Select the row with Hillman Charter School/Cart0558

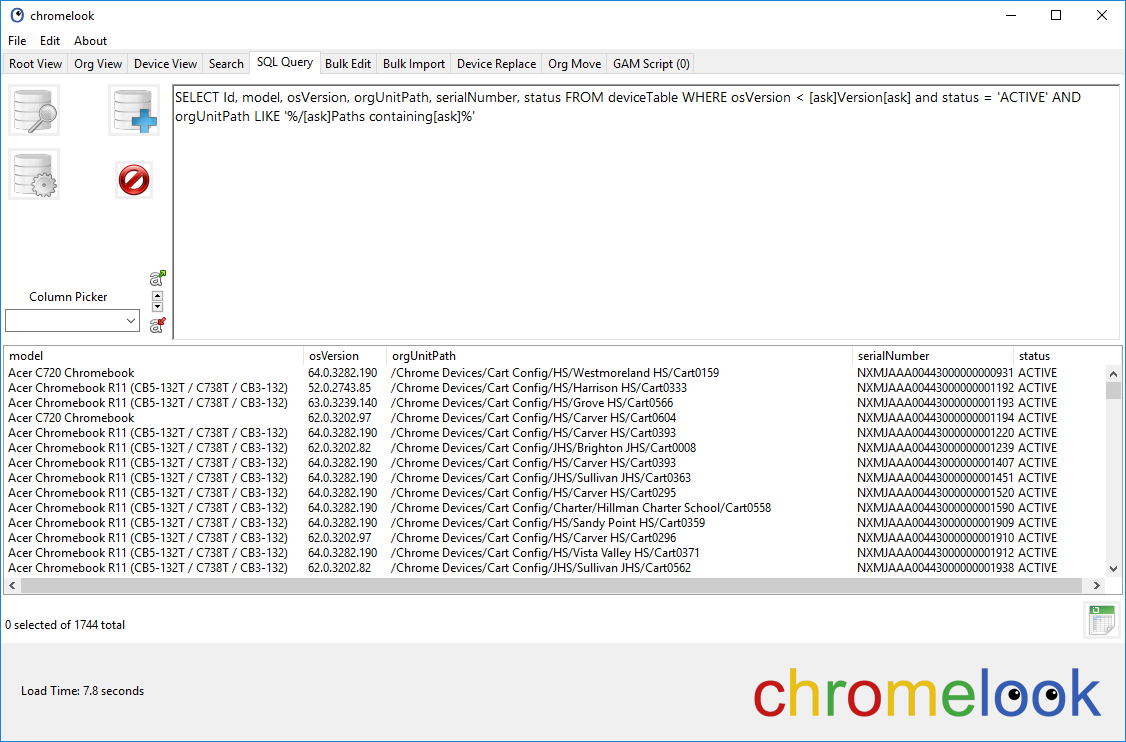555,508
